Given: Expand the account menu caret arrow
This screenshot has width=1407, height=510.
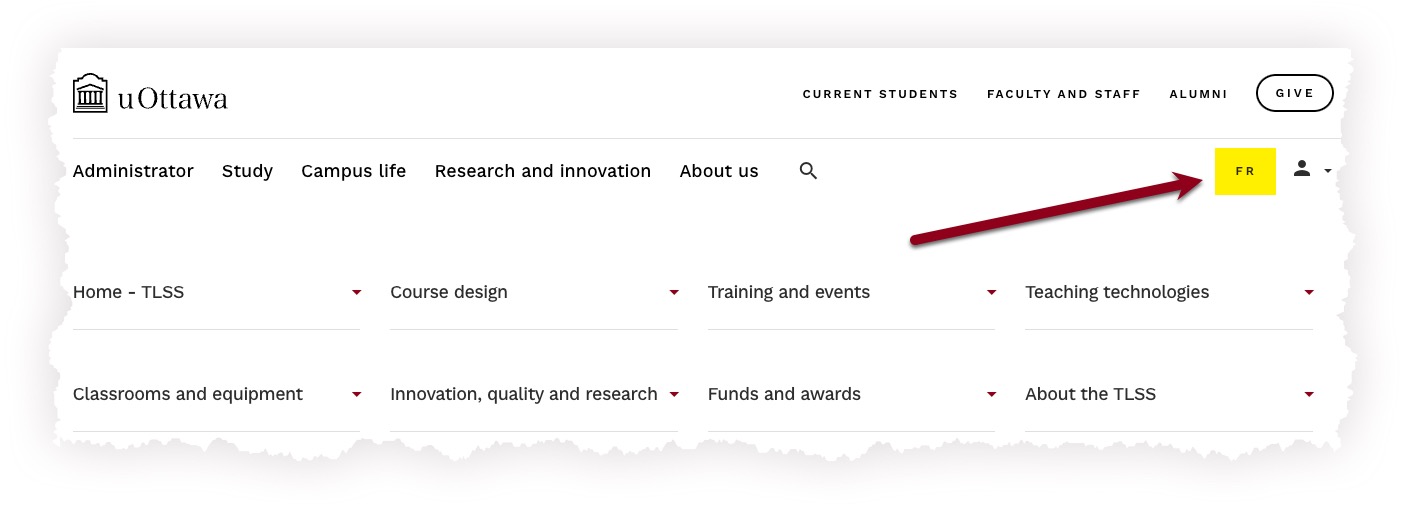Looking at the screenshot, I should pyautogui.click(x=1327, y=171).
